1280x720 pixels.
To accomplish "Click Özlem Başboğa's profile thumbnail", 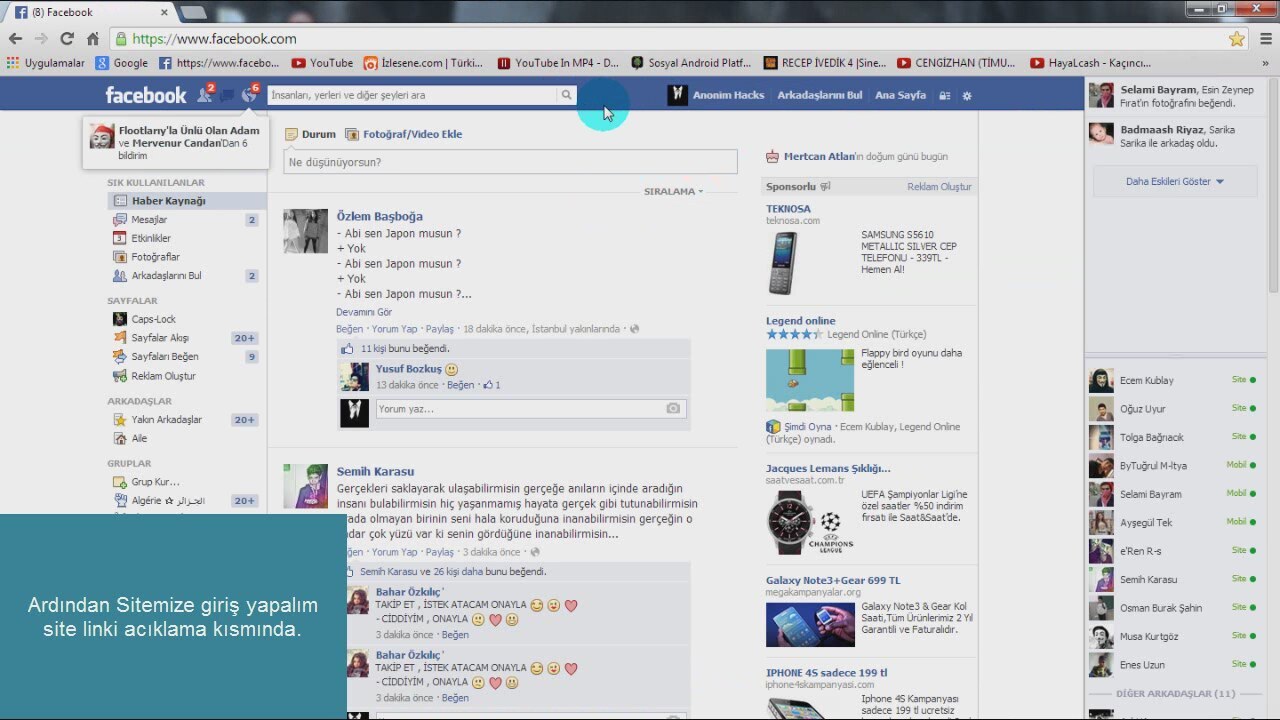I will (x=305, y=231).
